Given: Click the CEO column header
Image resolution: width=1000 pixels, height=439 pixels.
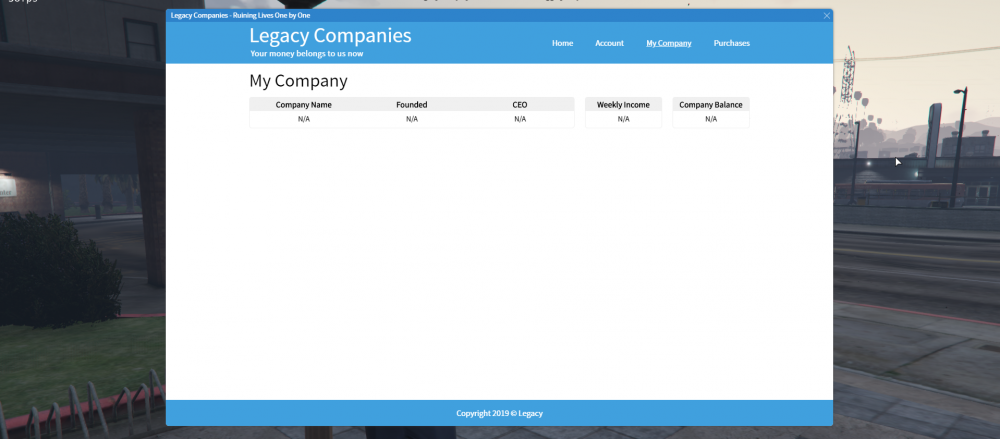Looking at the screenshot, I should [519, 104].
